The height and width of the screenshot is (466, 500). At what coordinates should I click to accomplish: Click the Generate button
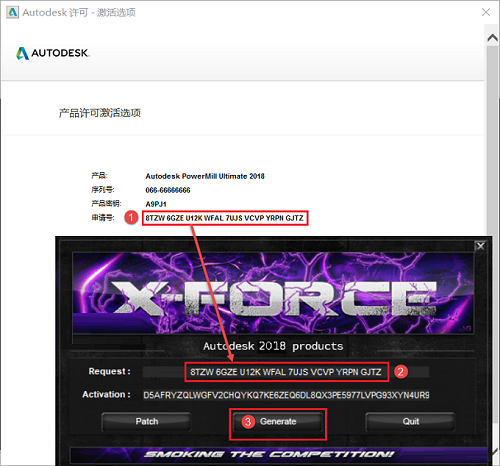(278, 422)
